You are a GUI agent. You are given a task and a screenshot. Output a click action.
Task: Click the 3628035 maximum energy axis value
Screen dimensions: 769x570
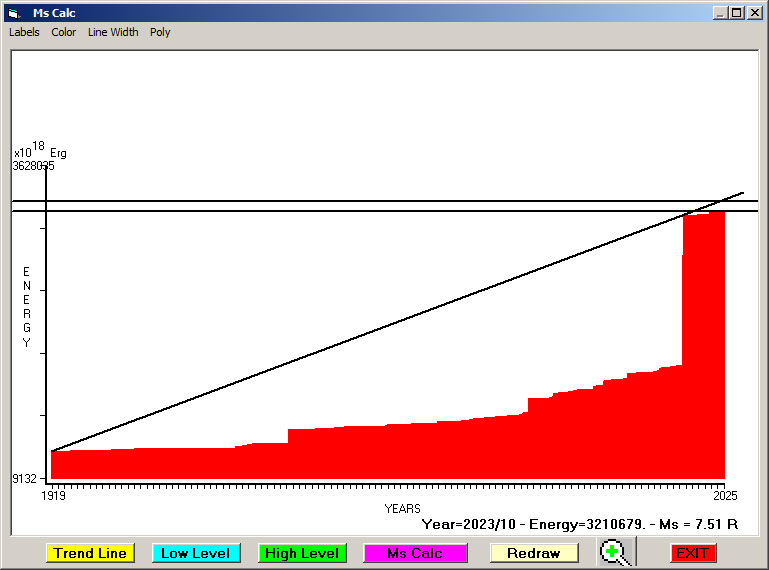[x=33, y=166]
